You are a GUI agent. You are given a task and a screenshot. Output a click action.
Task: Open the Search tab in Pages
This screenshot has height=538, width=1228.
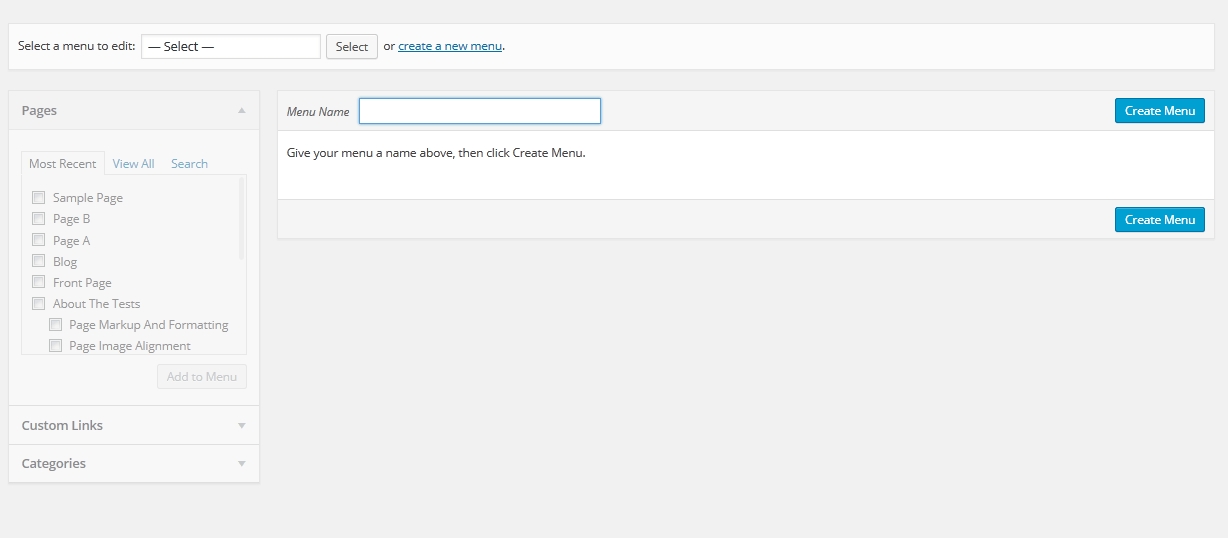pos(189,164)
